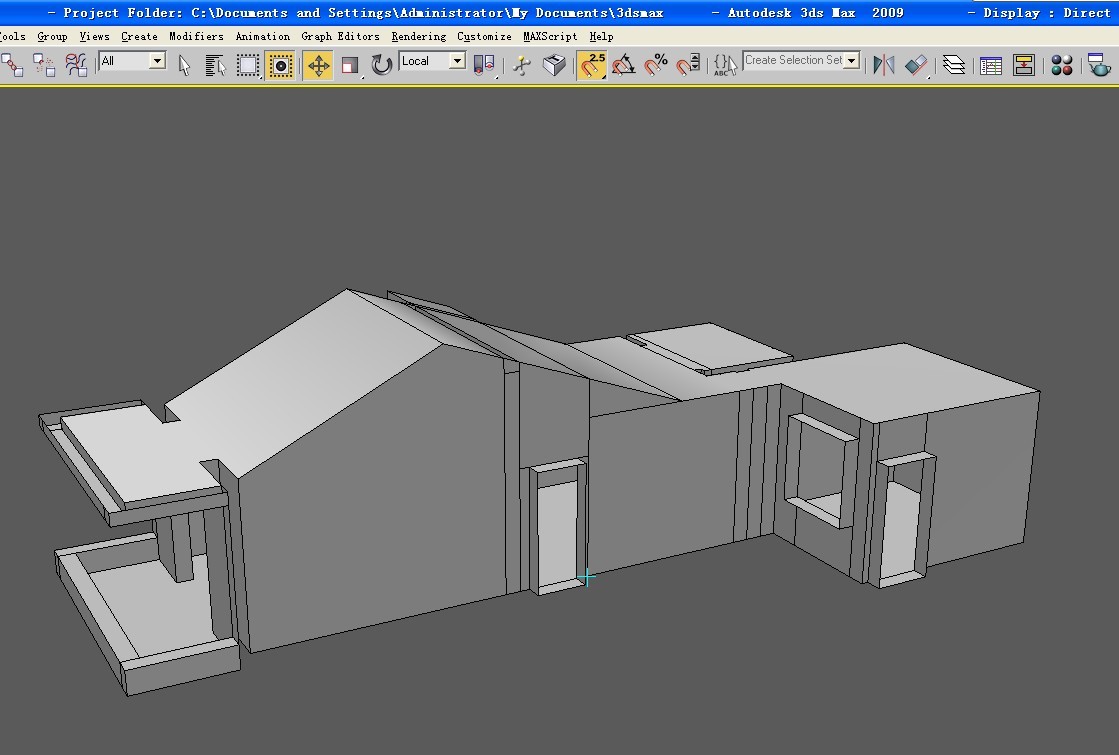Open the Create menu

click(x=139, y=36)
